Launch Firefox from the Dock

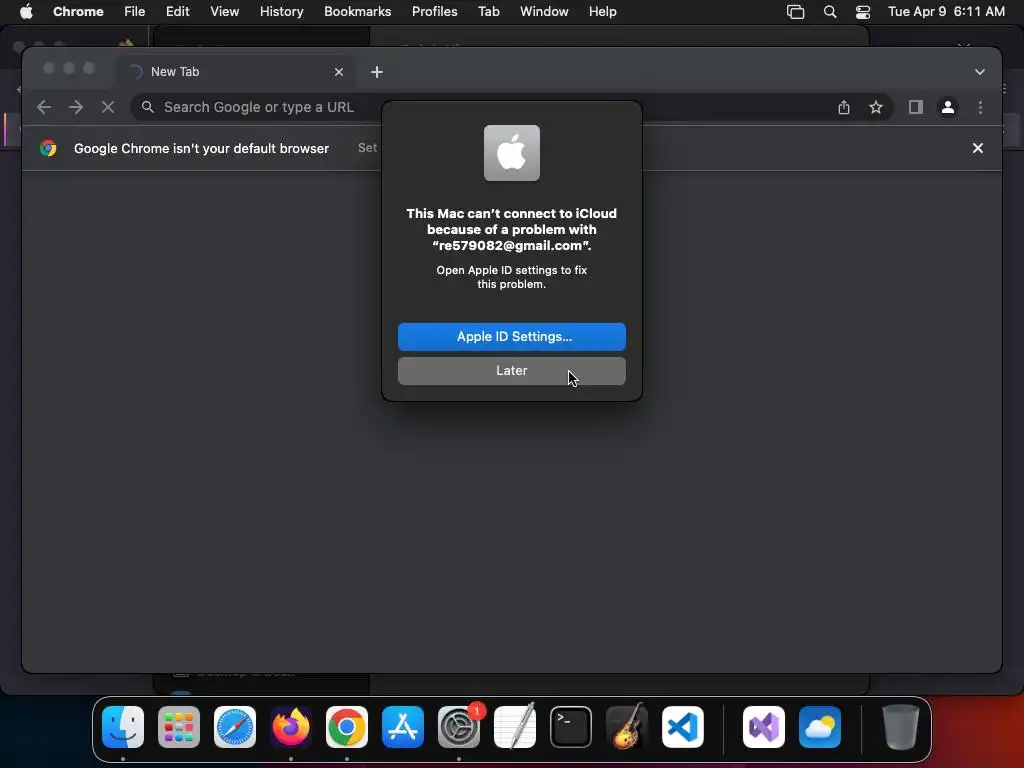coord(291,727)
